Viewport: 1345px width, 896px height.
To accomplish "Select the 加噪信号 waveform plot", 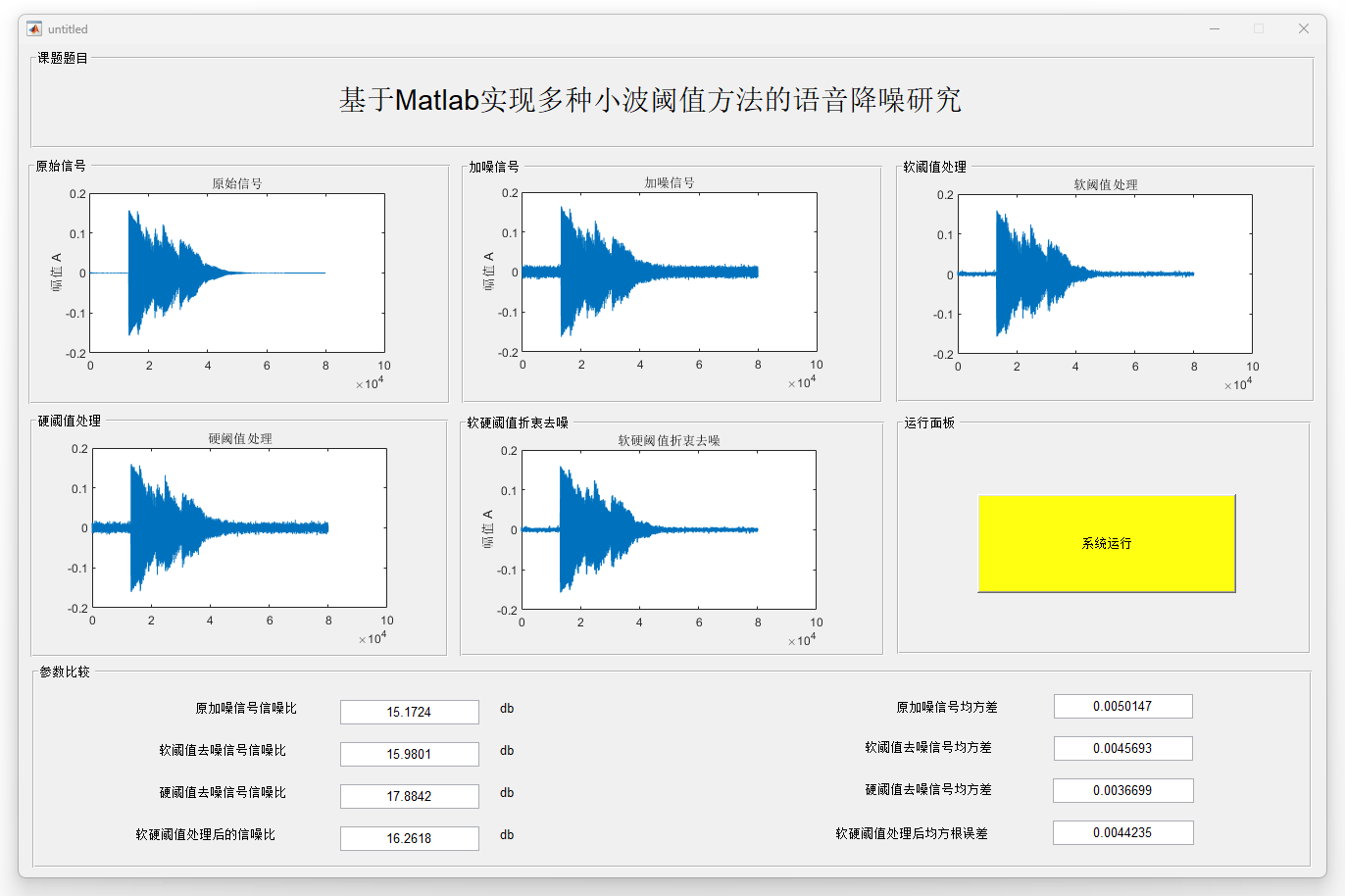I will pyautogui.click(x=670, y=273).
